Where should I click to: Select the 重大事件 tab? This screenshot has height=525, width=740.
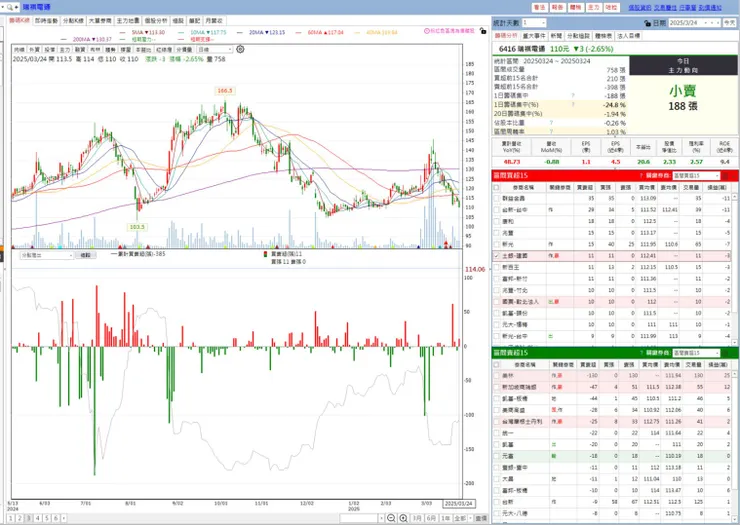coord(534,36)
